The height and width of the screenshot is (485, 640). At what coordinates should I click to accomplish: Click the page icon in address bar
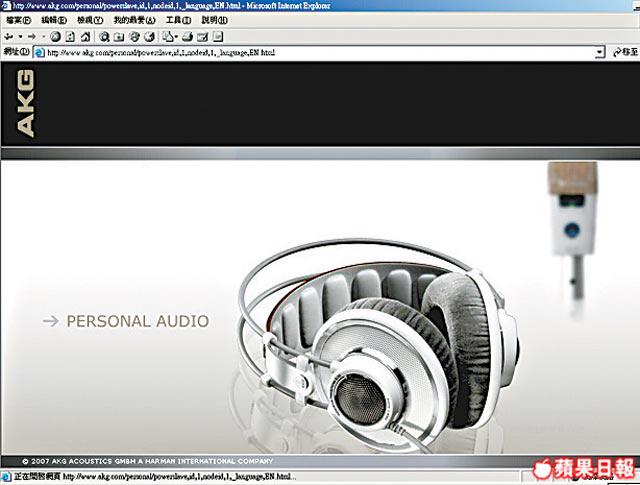click(x=40, y=52)
